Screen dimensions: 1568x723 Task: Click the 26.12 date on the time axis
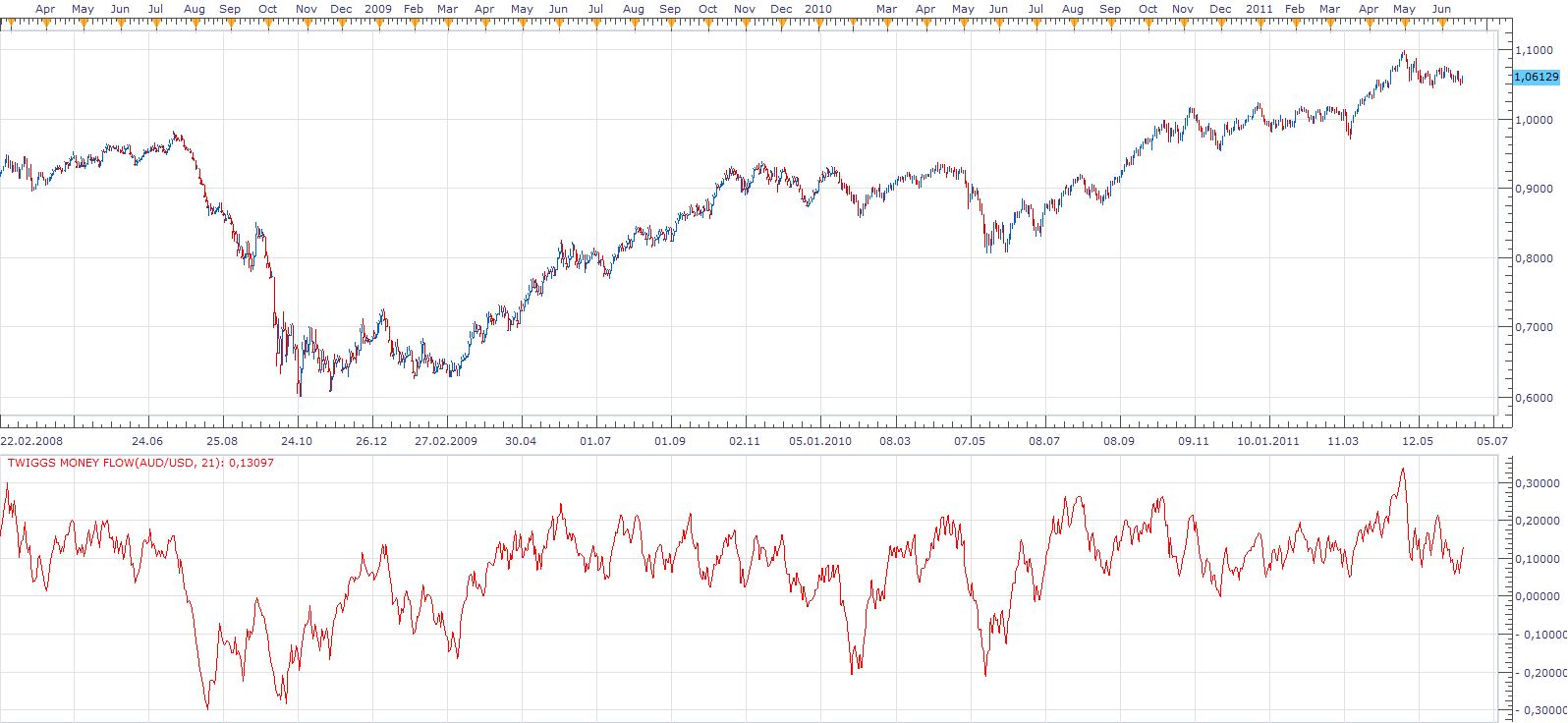click(x=371, y=441)
